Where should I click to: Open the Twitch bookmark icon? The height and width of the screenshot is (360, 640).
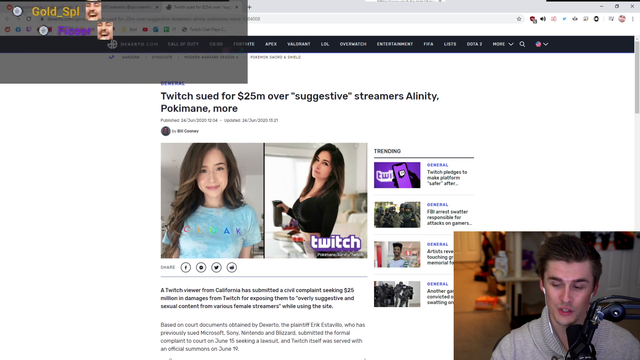[29, 29]
